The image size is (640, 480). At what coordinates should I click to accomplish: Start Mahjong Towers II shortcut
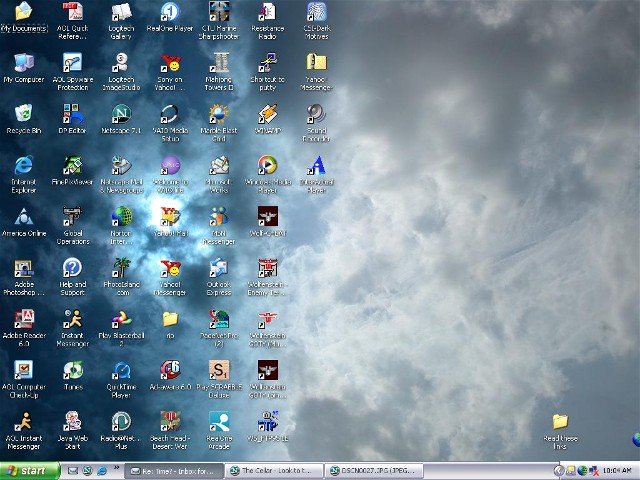(219, 62)
